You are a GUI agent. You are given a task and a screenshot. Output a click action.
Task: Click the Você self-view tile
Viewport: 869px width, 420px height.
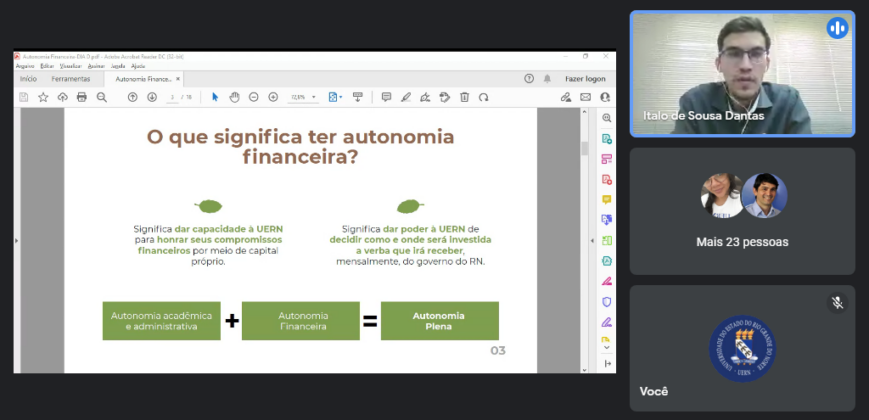pos(743,349)
